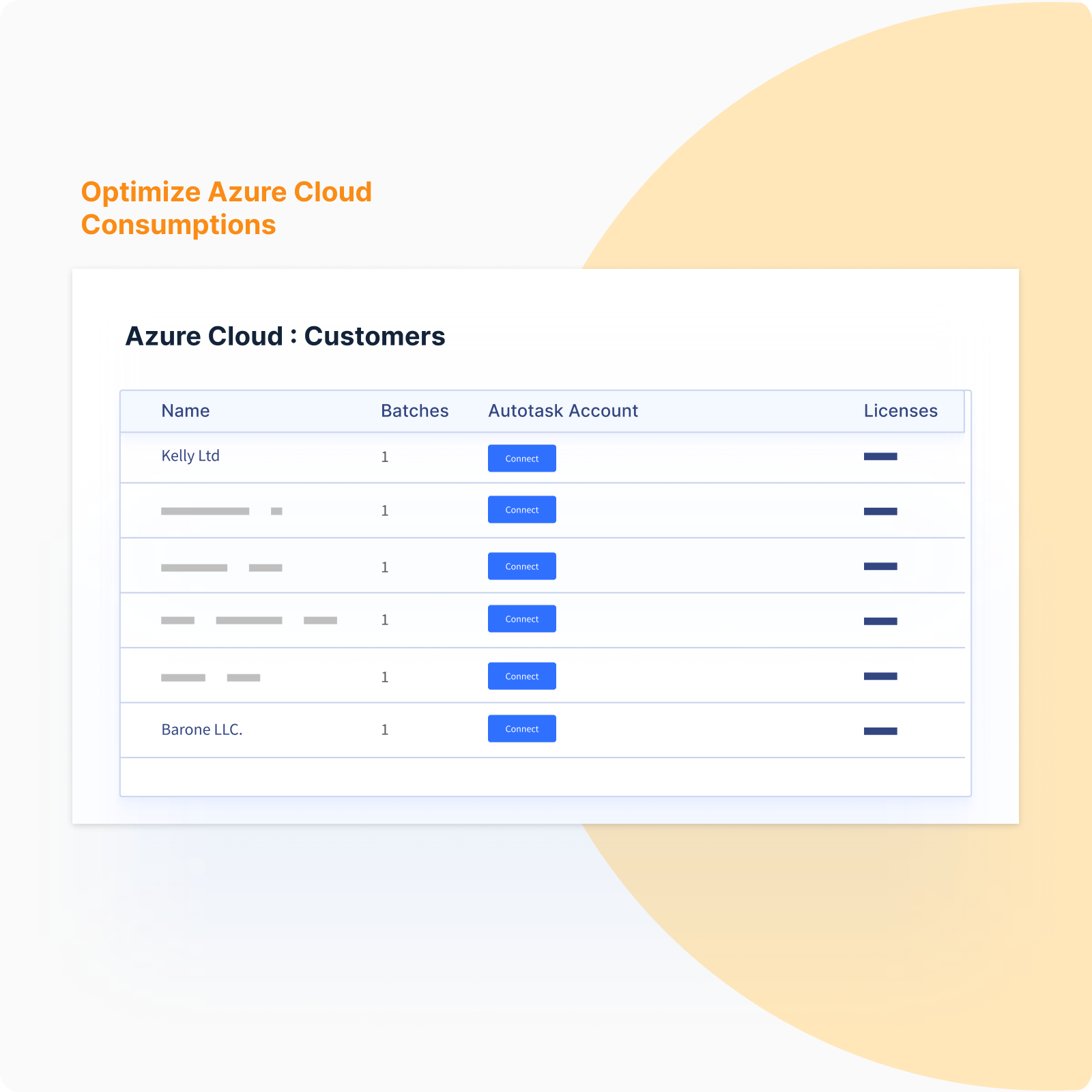Click Connect button in the second row
Image resolution: width=1092 pixels, height=1092 pixels.
point(521,509)
